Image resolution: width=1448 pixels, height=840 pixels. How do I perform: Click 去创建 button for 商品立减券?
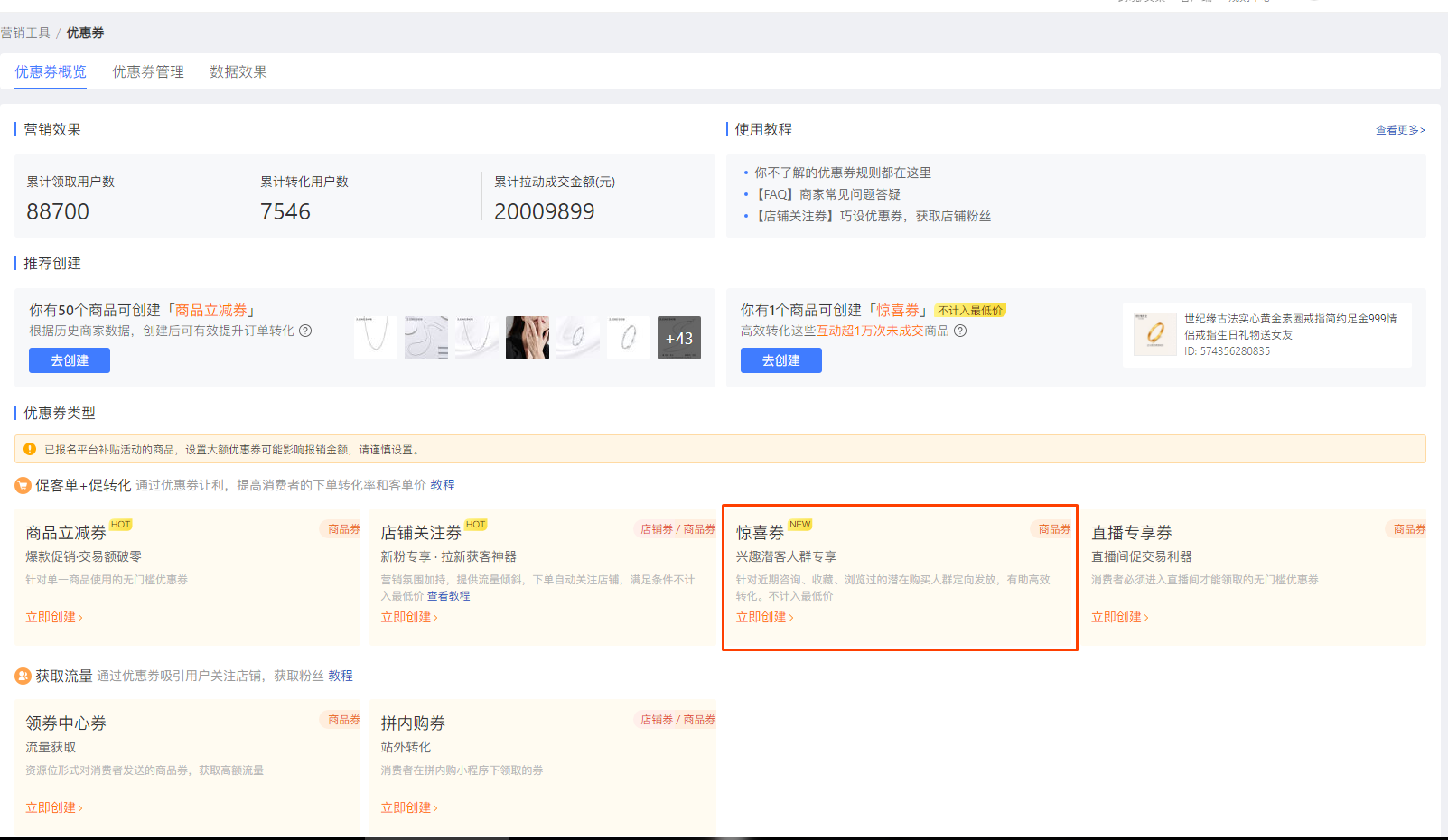click(x=70, y=360)
